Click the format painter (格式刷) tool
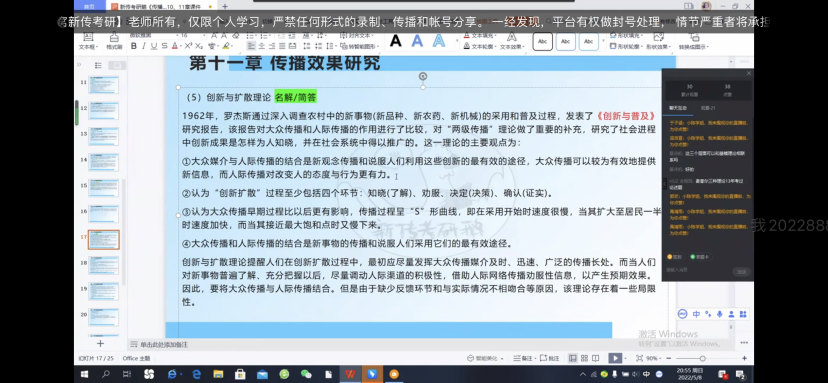The image size is (828, 383). (x=114, y=41)
